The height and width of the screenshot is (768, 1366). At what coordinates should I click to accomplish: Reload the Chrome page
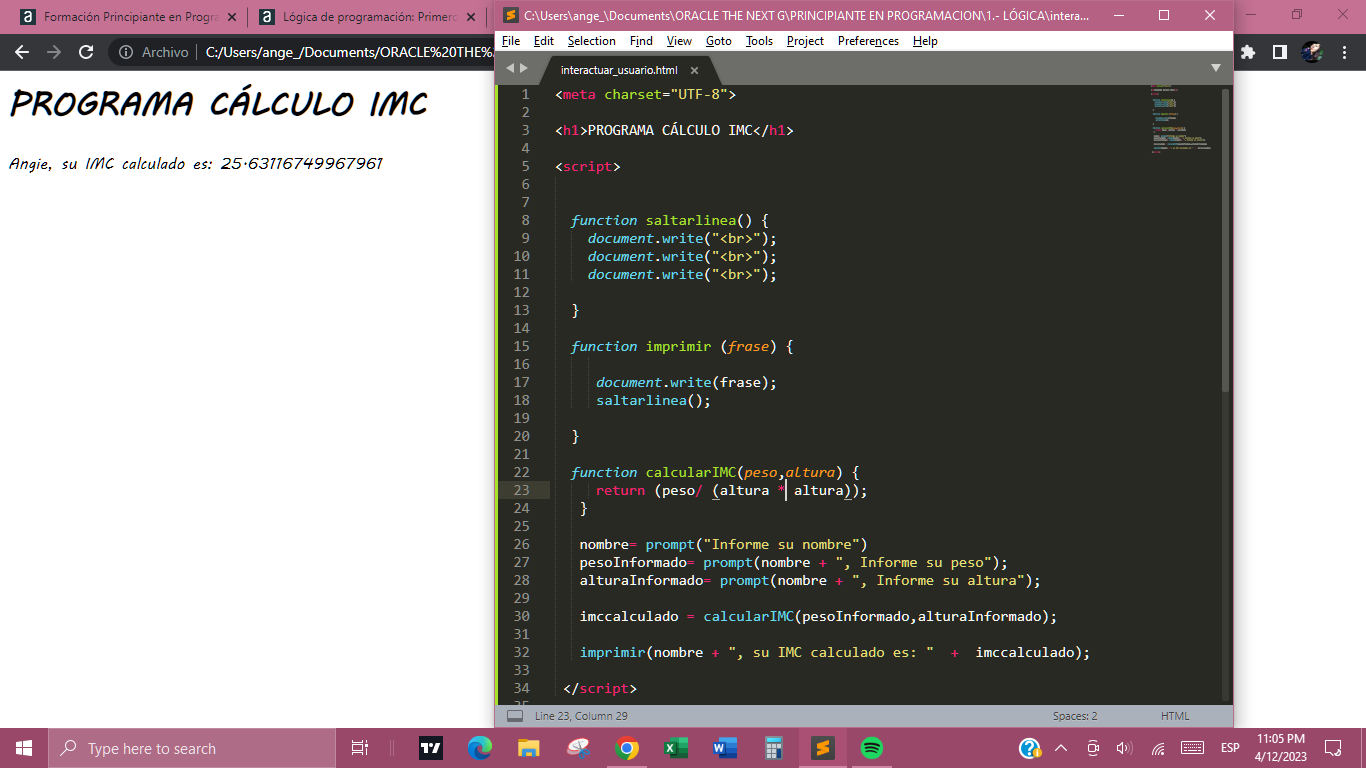click(x=86, y=52)
